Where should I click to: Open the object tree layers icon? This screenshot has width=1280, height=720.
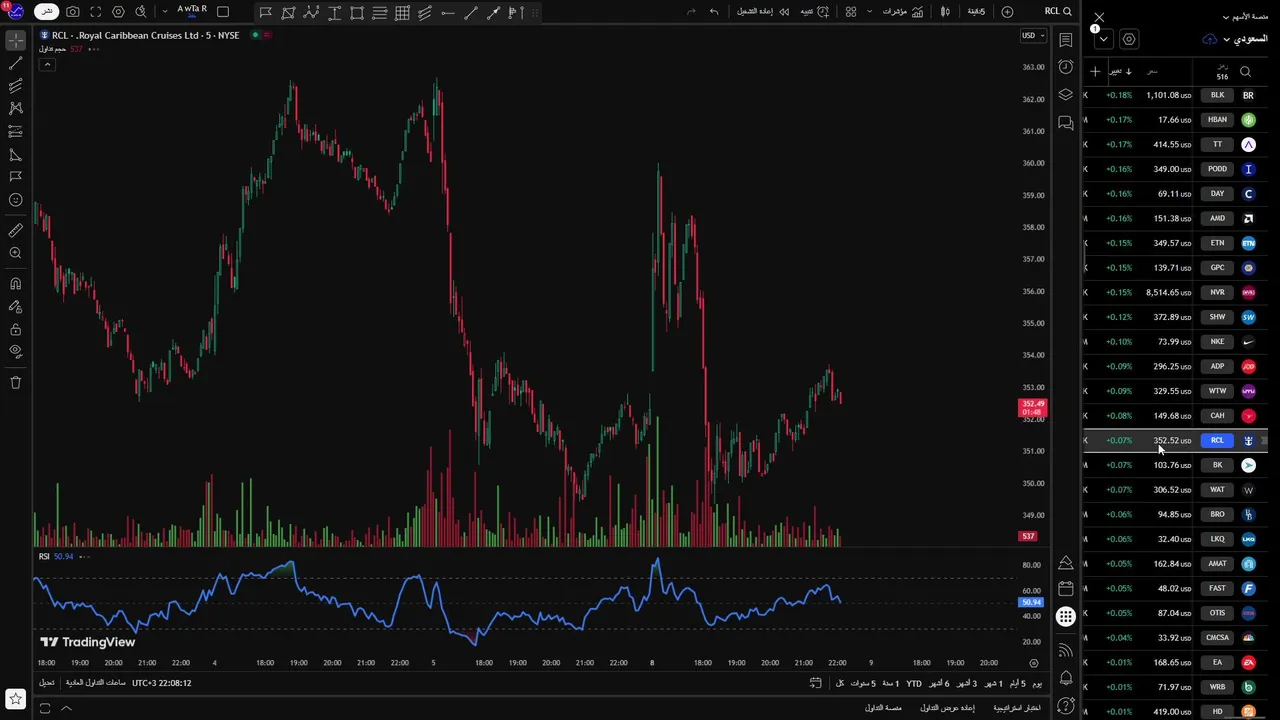[x=1066, y=95]
